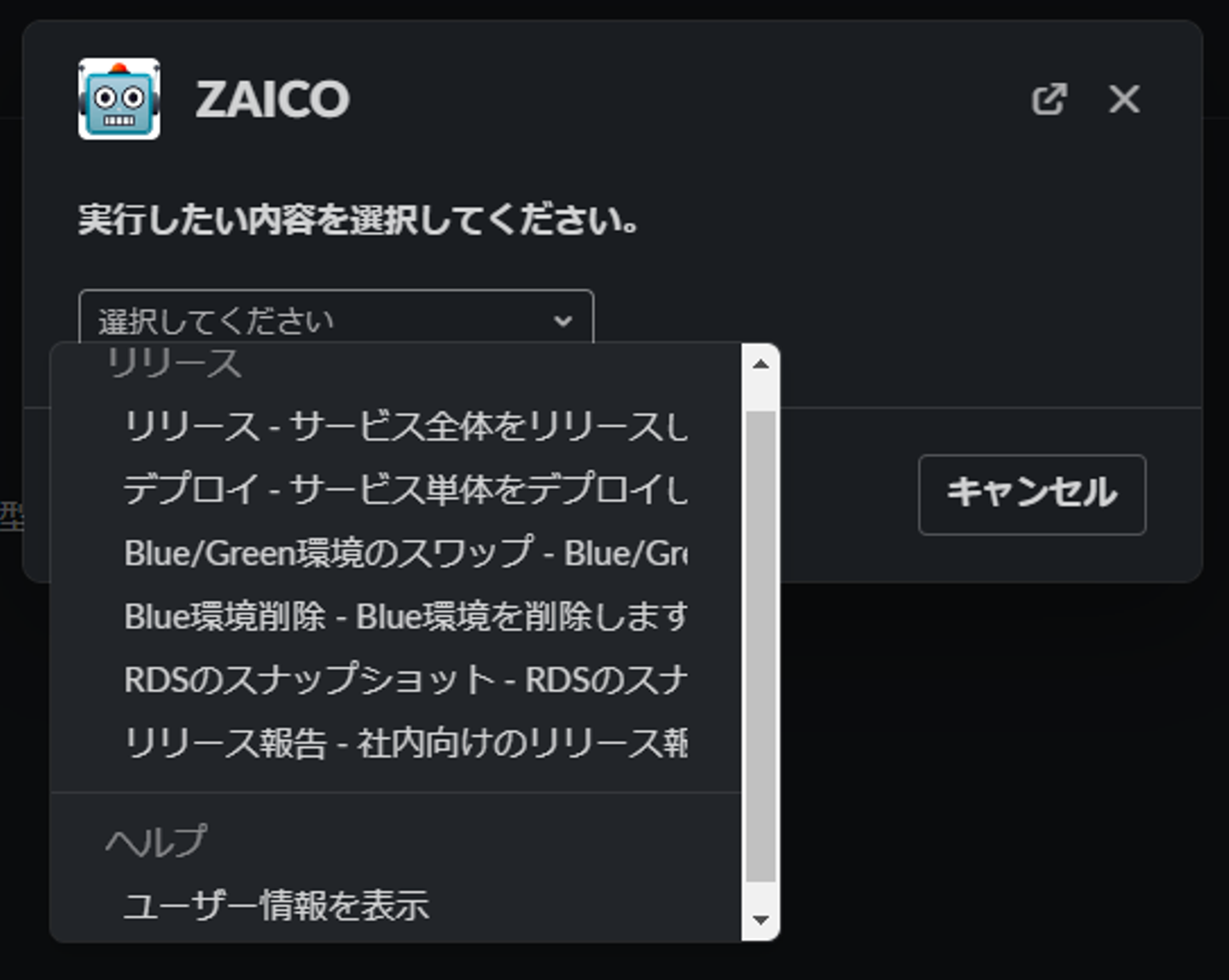
Task: Click the ZAICO robot avatar icon
Action: click(x=119, y=99)
